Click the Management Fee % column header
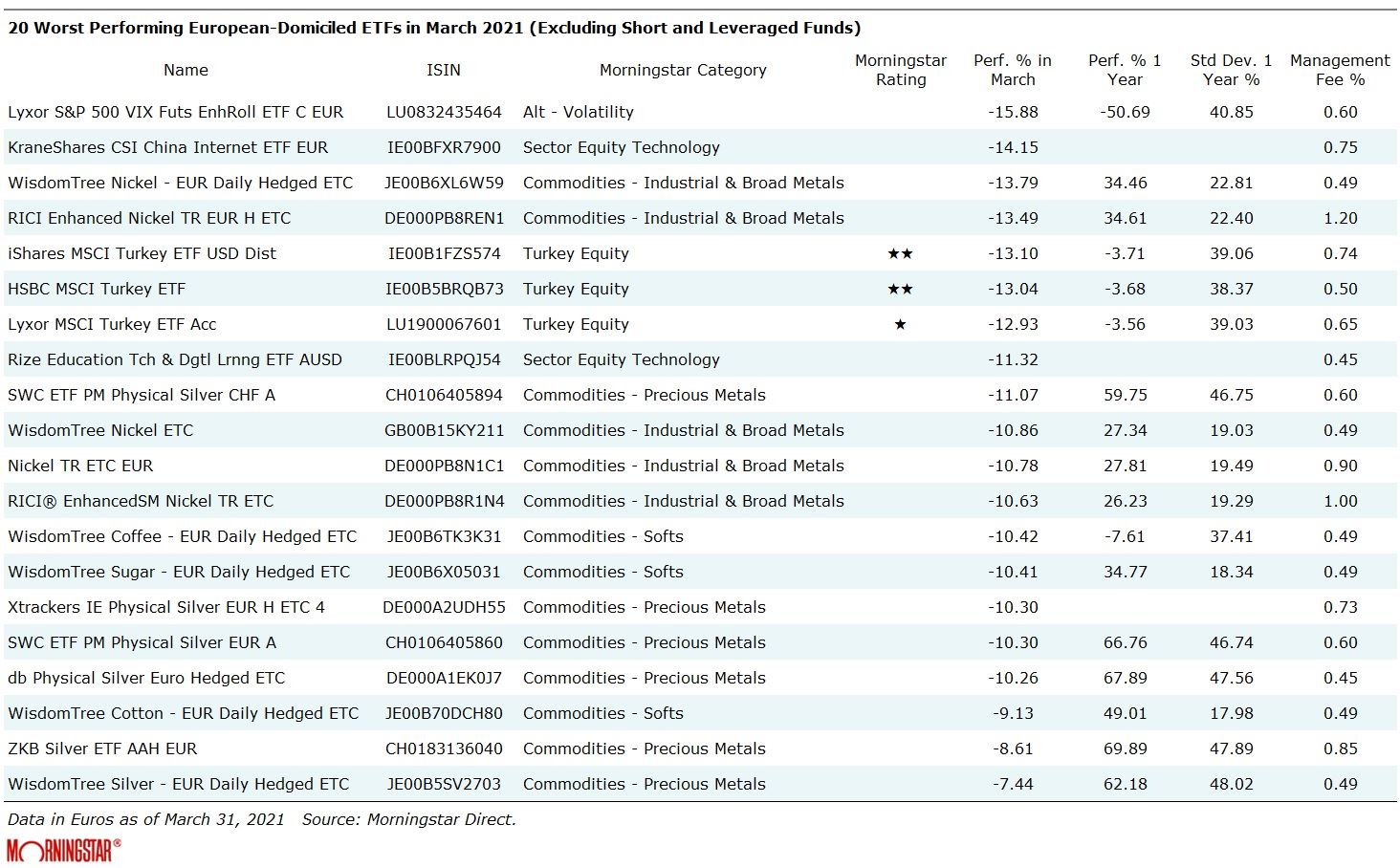 click(x=1339, y=70)
